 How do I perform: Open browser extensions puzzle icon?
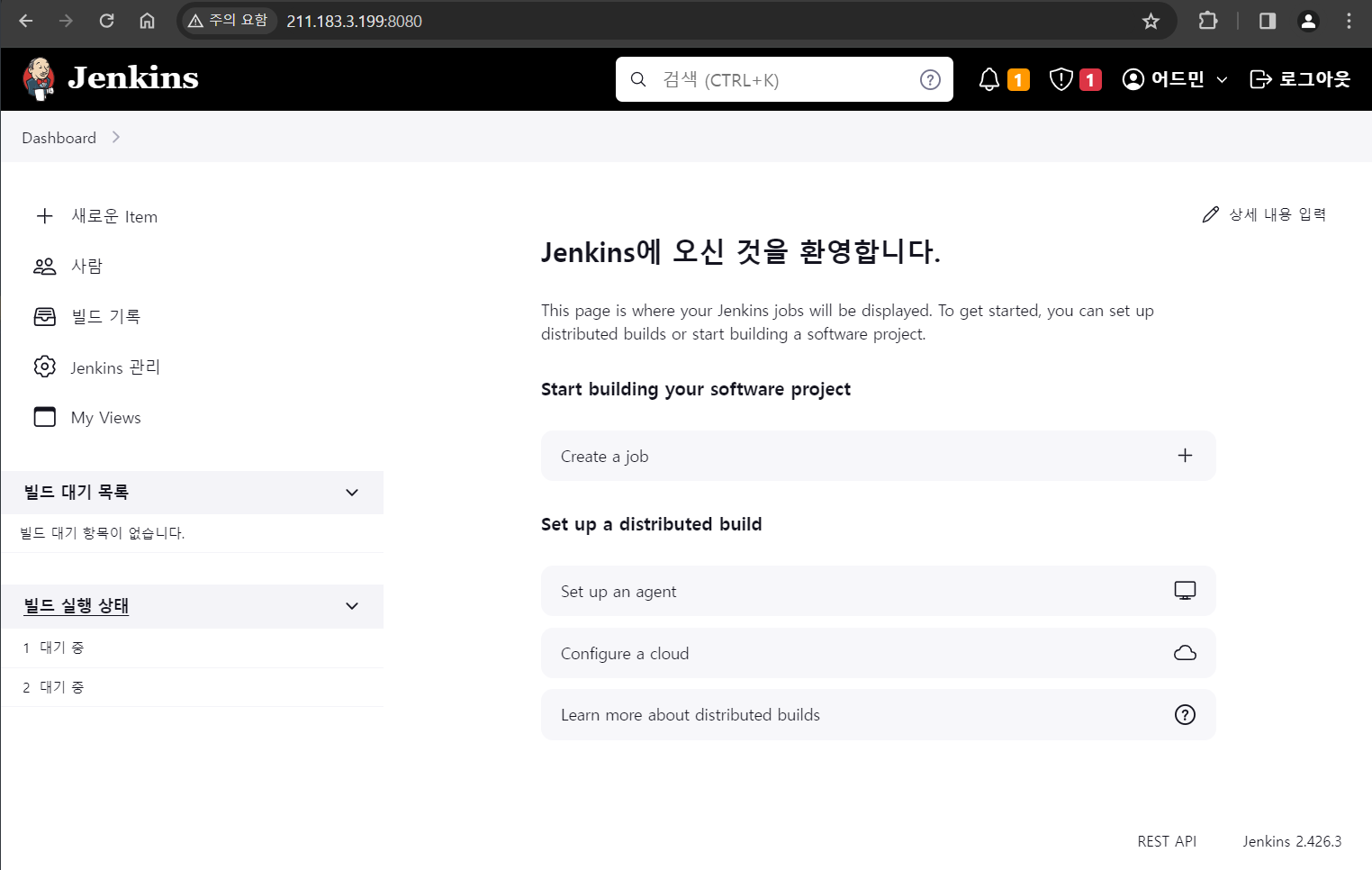coord(1208,21)
